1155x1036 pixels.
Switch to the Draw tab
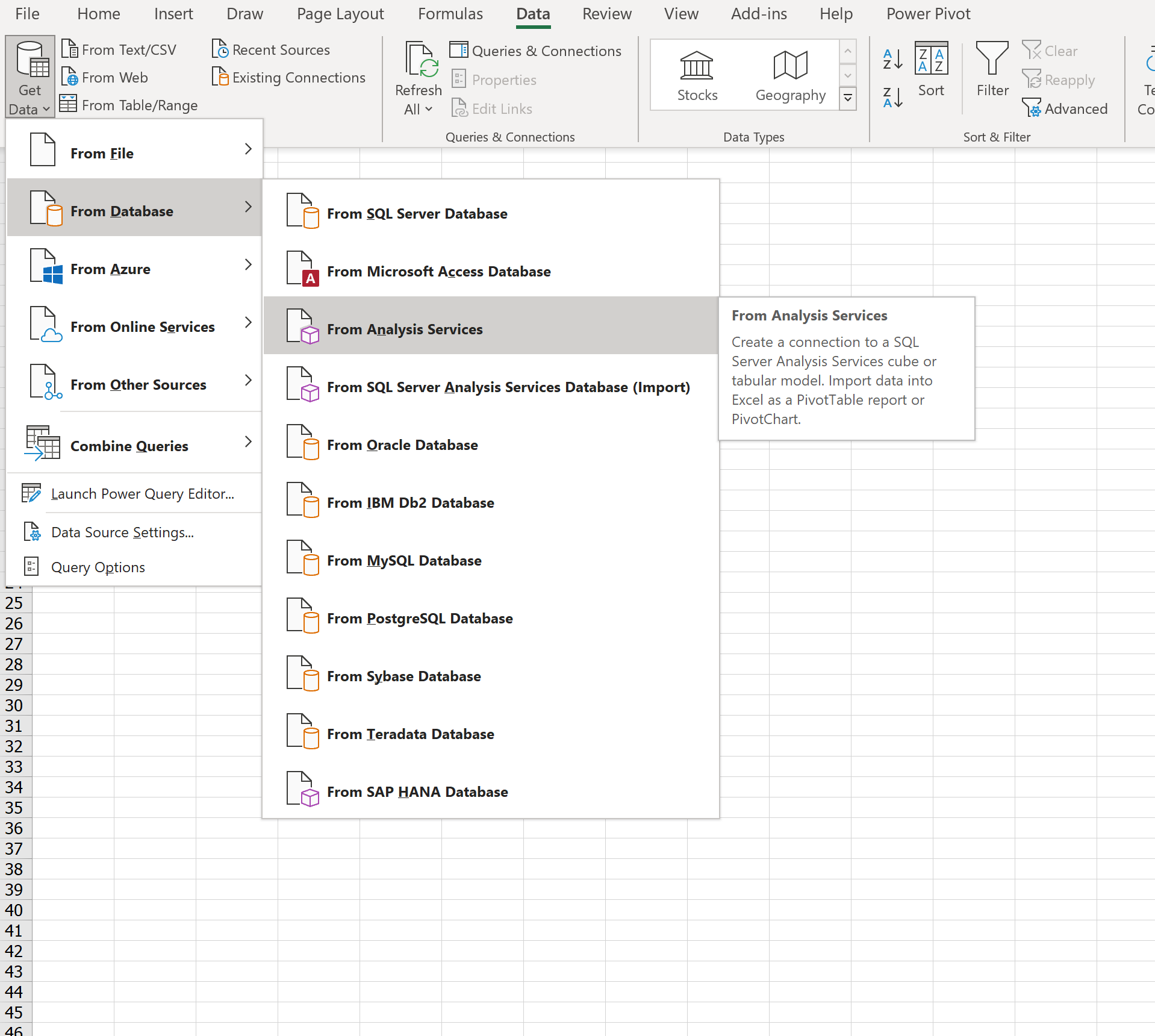click(x=244, y=13)
